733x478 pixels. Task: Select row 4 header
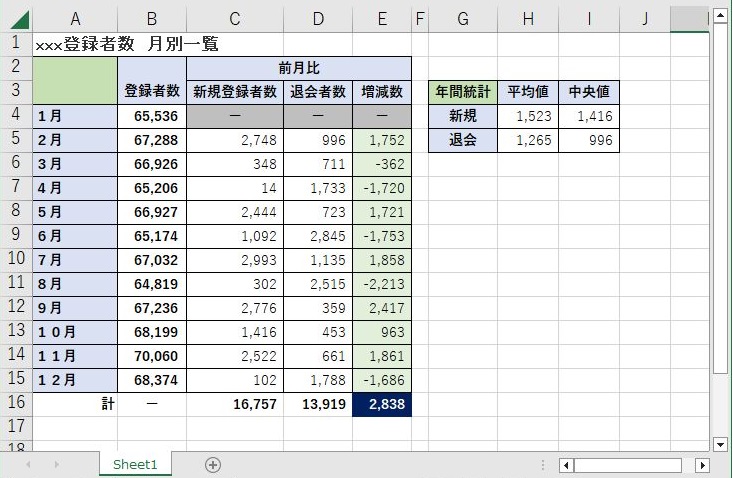pos(16,116)
